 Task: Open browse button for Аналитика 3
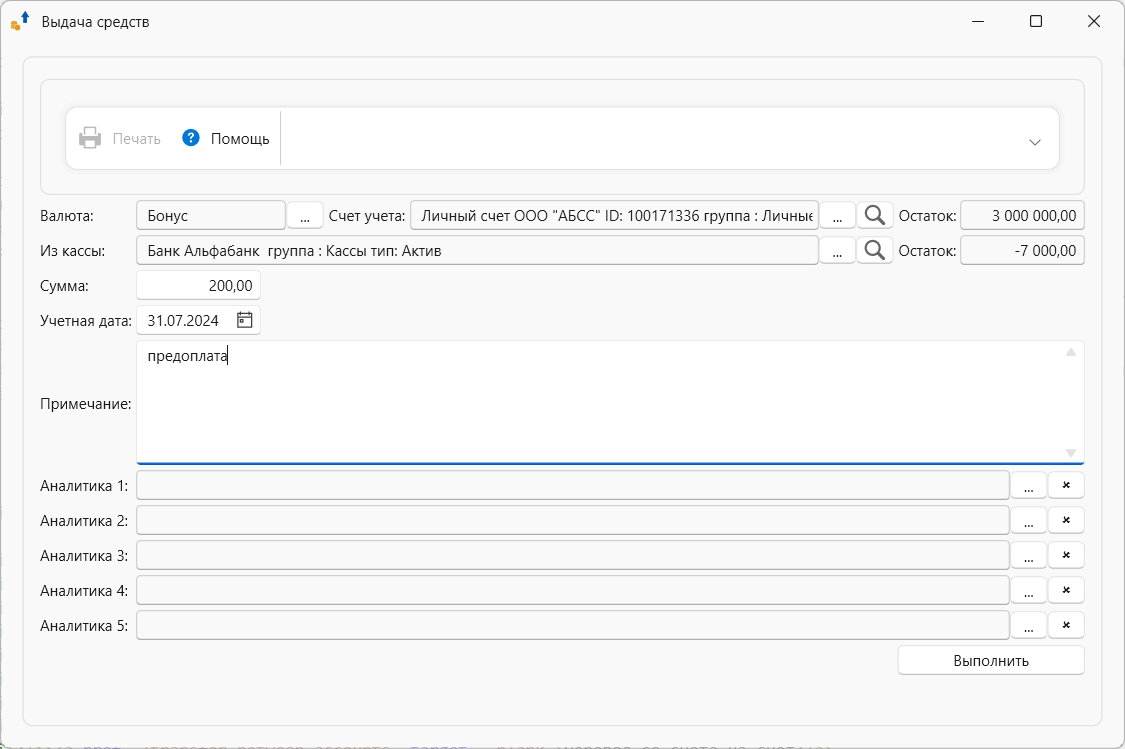coord(1029,555)
